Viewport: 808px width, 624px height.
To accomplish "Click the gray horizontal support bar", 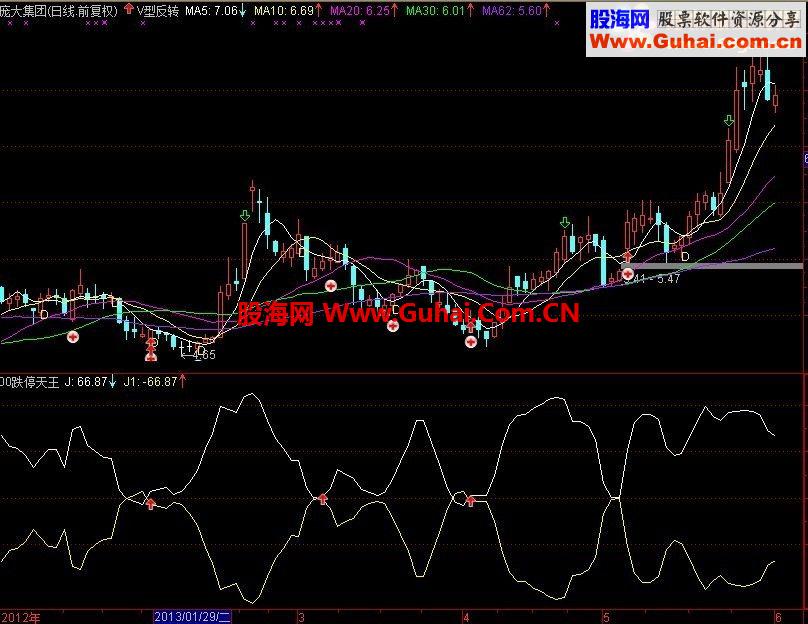I will pos(712,266).
